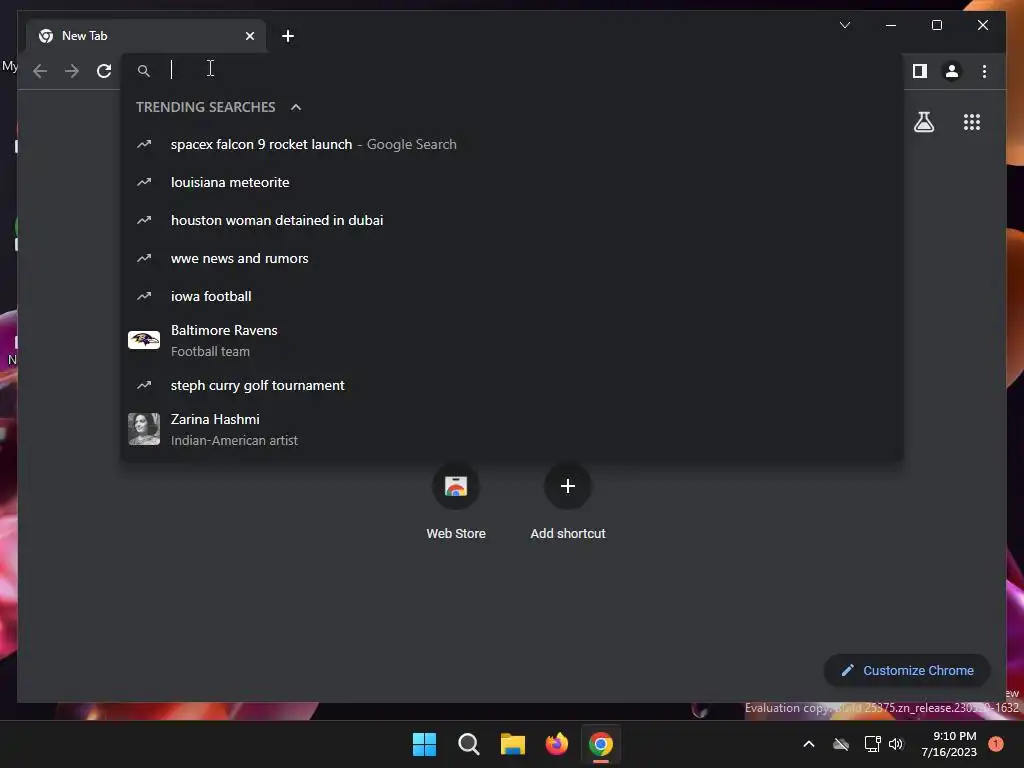Open the notification badge in the taskbar
The height and width of the screenshot is (768, 1024).
996,744
